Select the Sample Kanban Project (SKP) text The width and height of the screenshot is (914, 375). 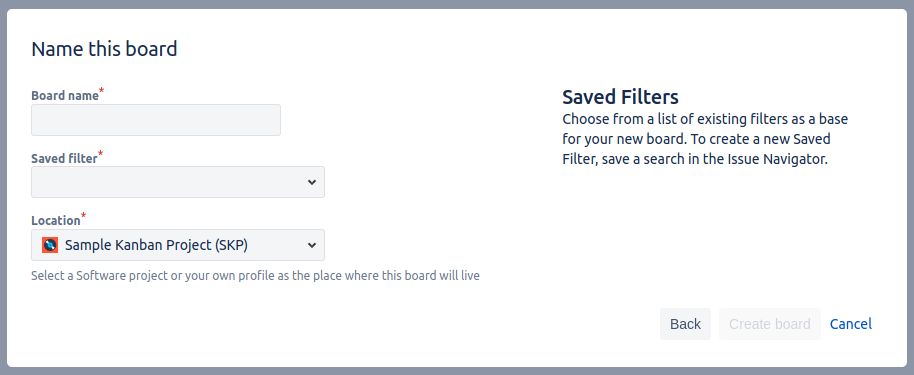(x=156, y=245)
